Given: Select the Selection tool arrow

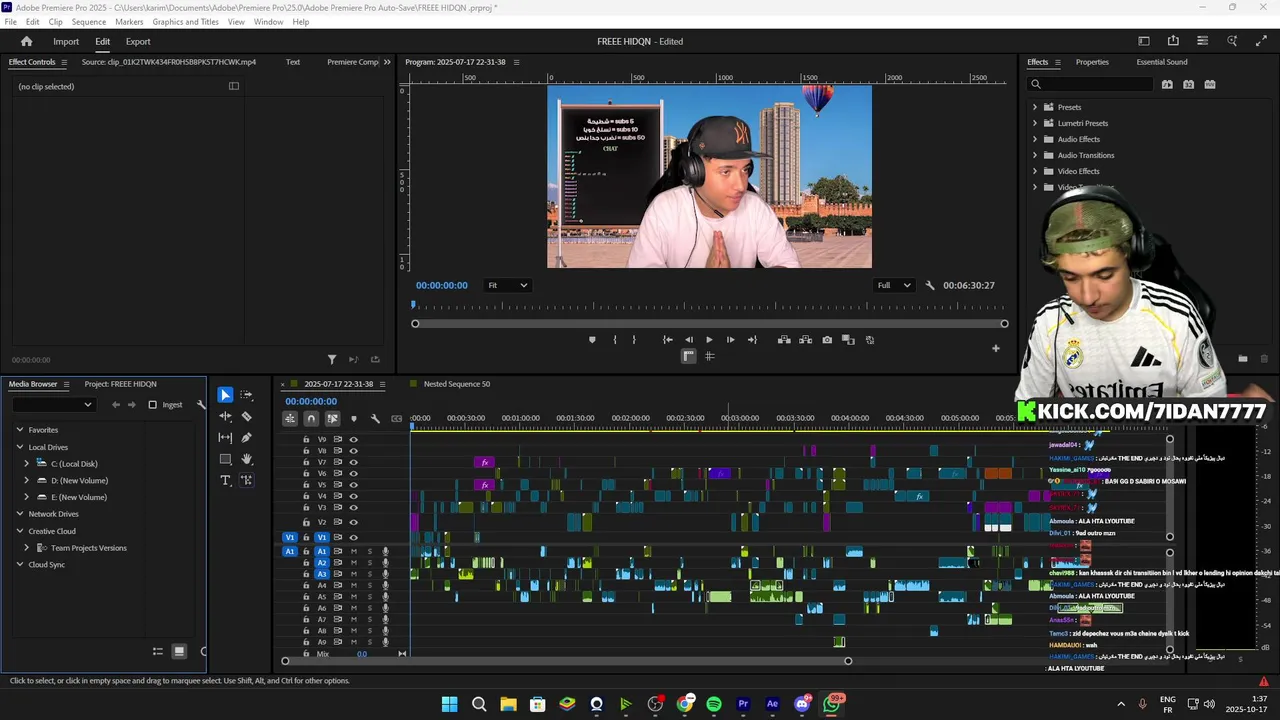Looking at the screenshot, I should pyautogui.click(x=225, y=395).
